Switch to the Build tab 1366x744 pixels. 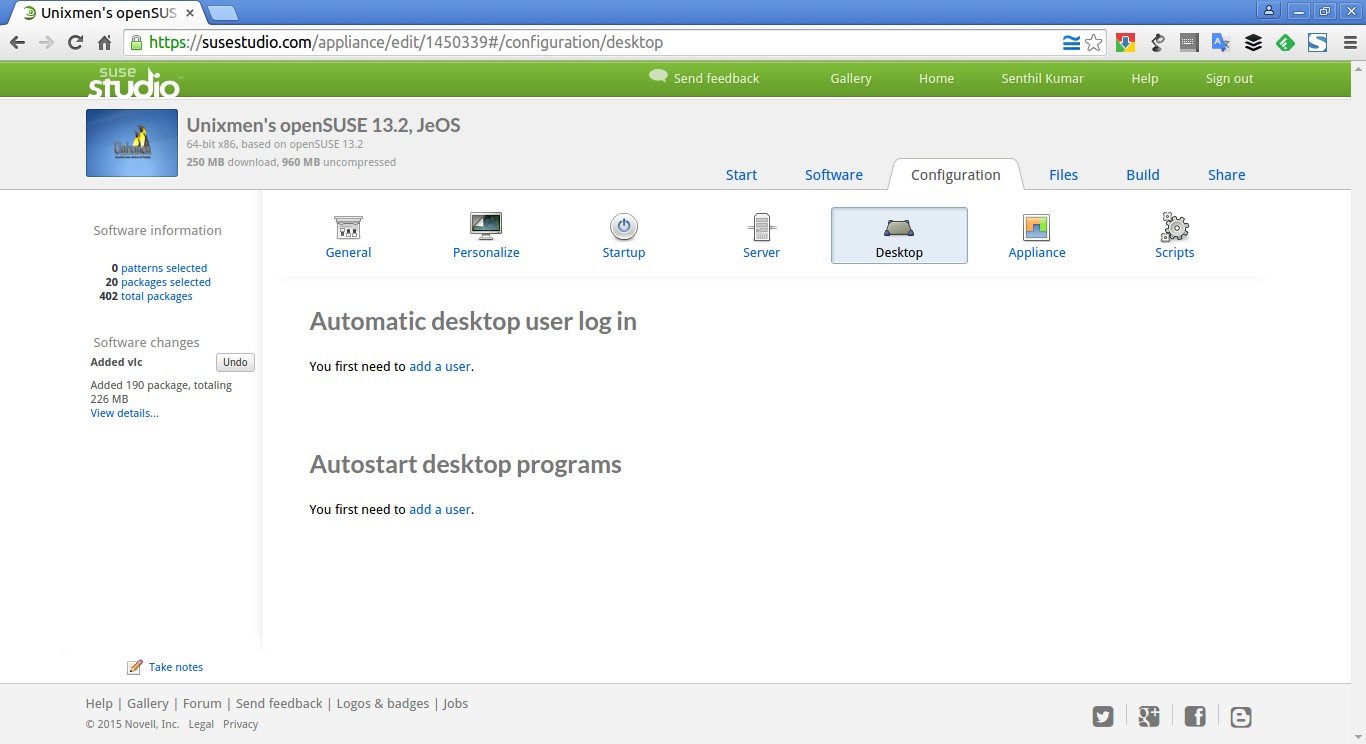[x=1143, y=175]
